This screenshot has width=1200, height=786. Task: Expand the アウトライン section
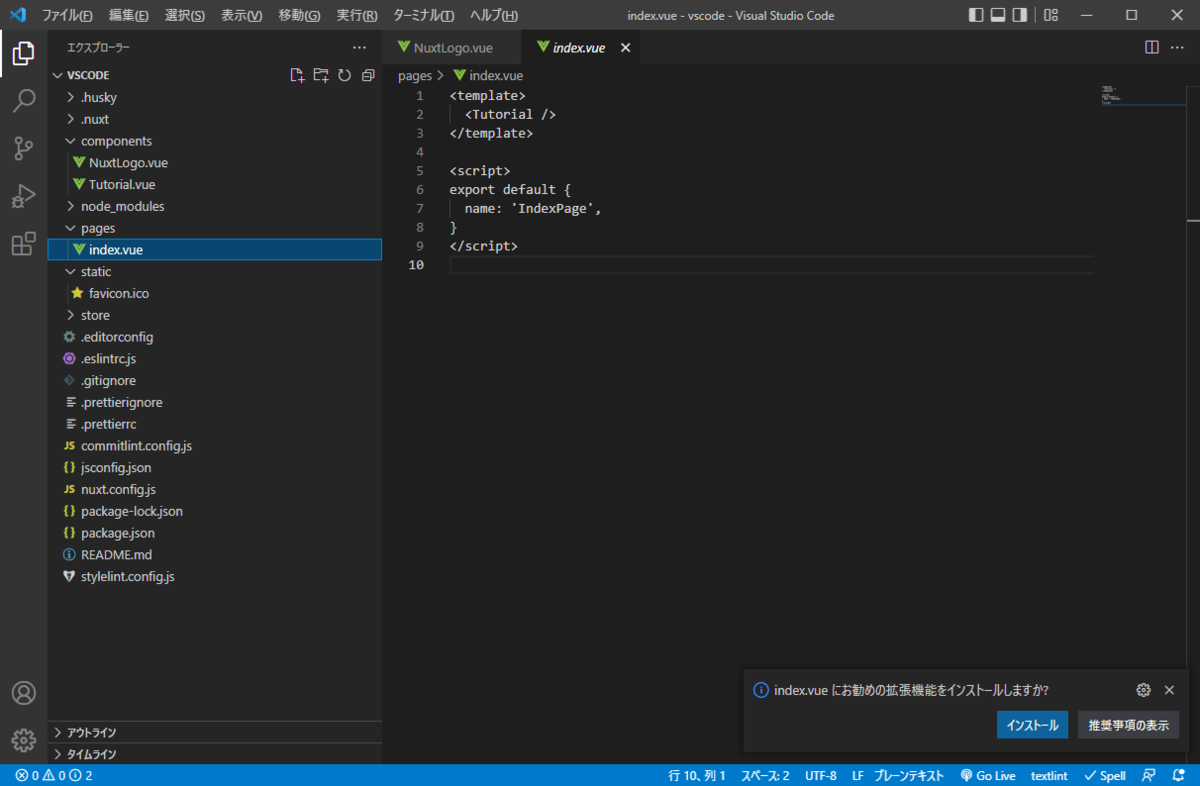[x=215, y=732]
